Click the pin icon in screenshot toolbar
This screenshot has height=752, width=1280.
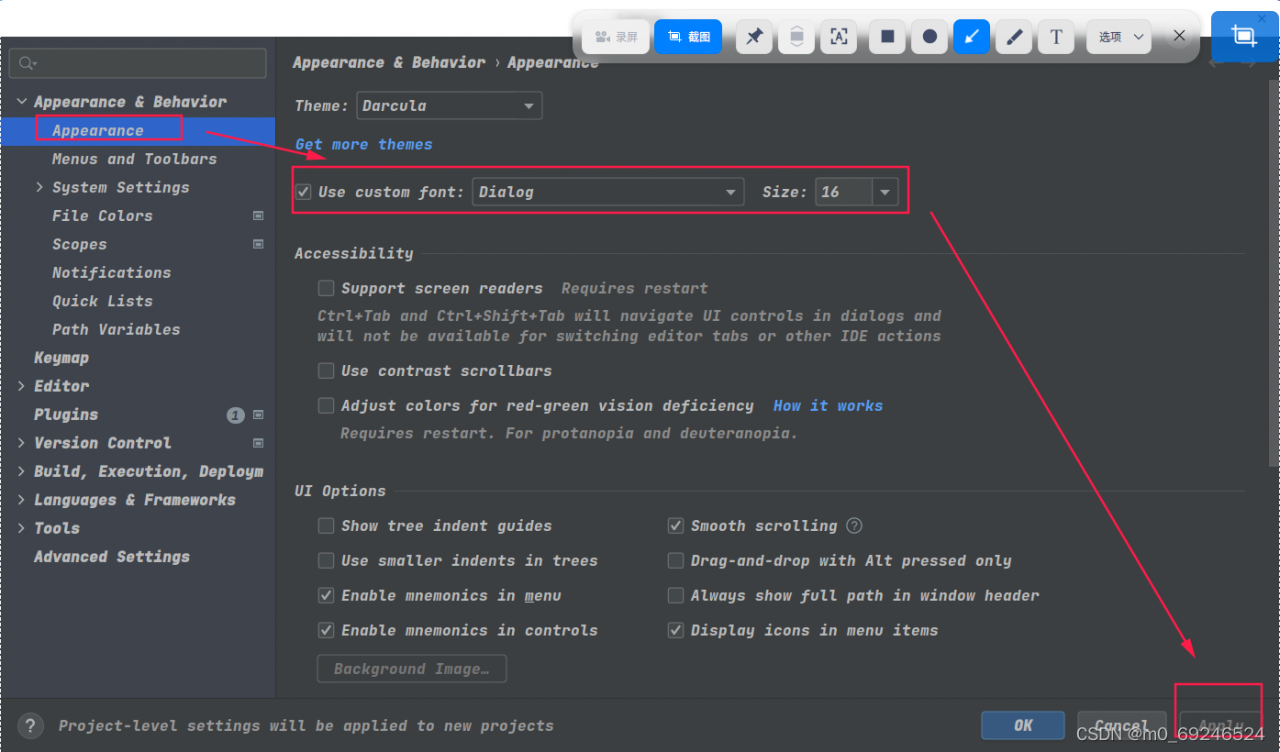(x=754, y=37)
